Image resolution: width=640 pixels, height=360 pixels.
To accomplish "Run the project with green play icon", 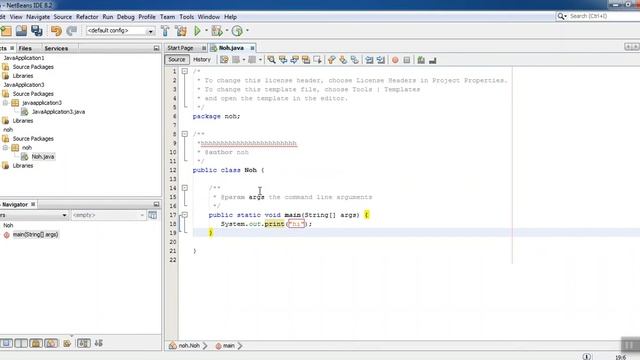I will (x=198, y=31).
